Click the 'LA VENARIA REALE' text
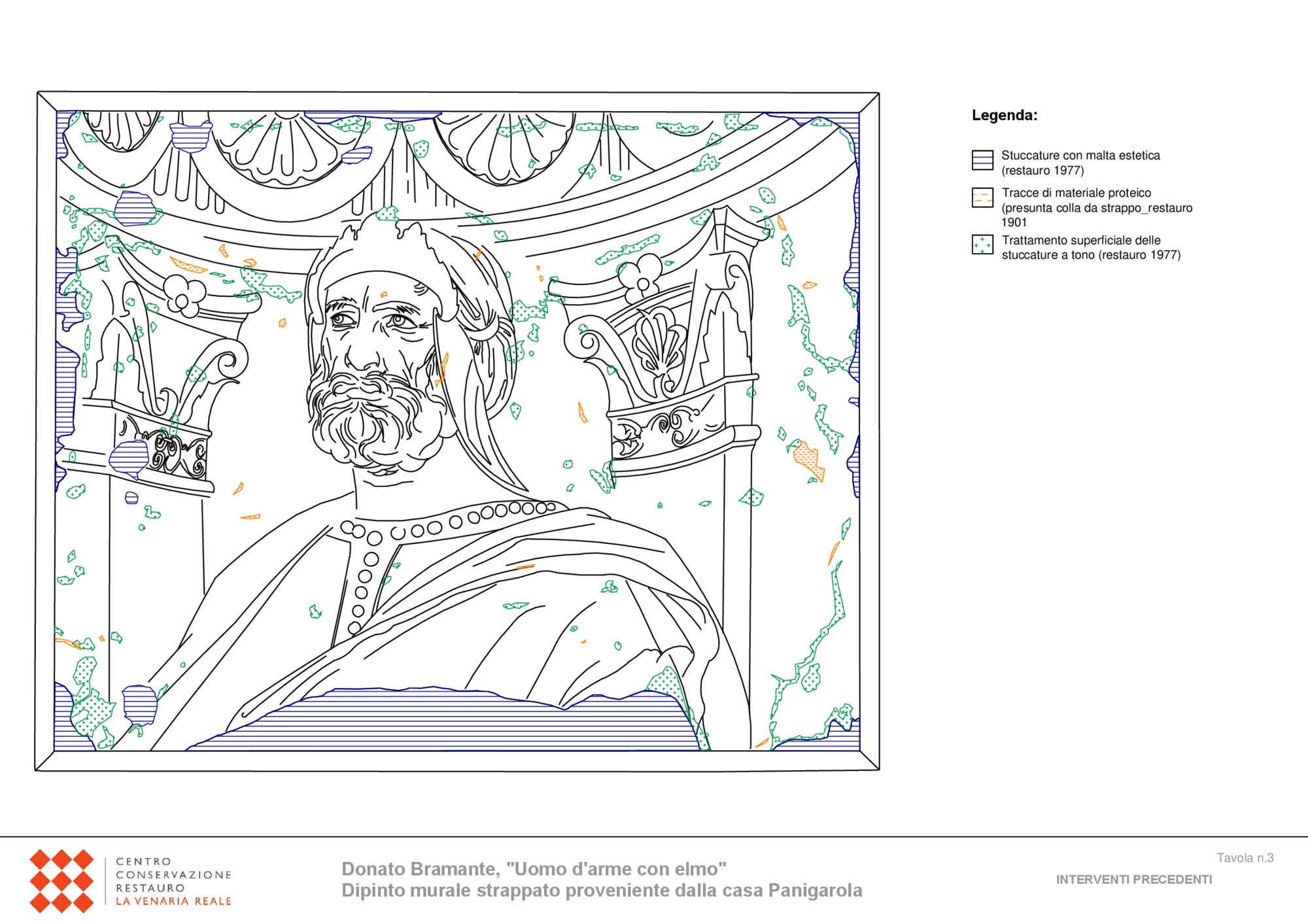 (173, 901)
